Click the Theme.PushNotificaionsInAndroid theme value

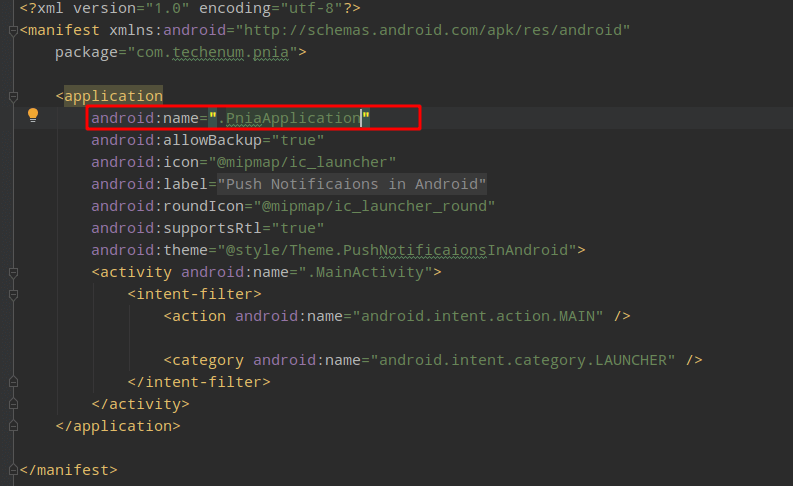[x=397, y=250]
